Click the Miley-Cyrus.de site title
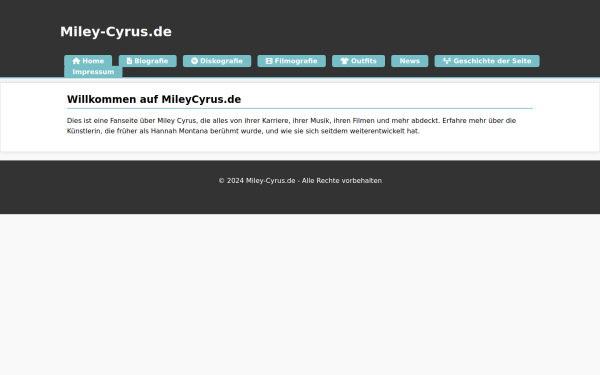Image resolution: width=600 pixels, height=375 pixels. click(116, 32)
